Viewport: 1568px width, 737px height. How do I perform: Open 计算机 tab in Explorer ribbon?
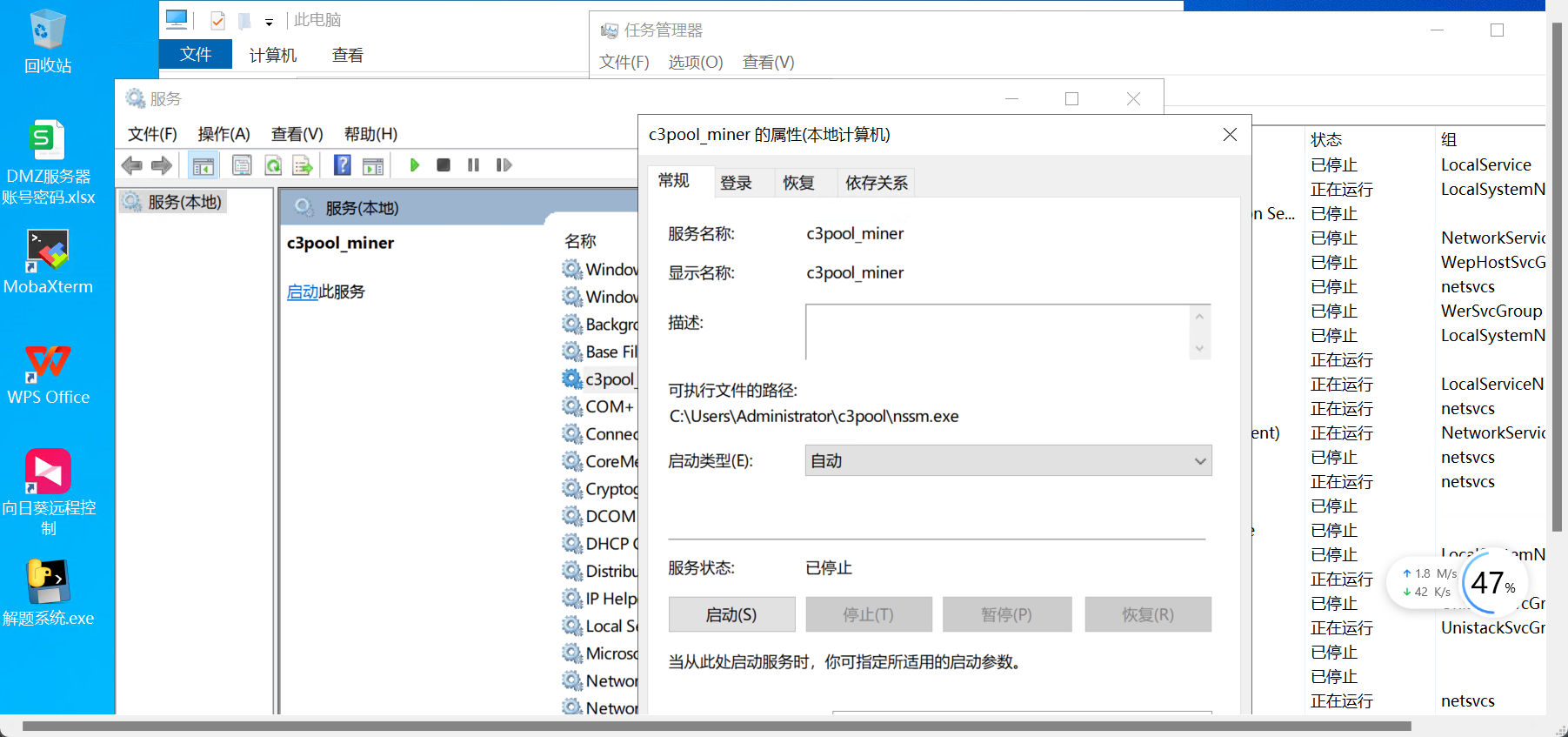[273, 56]
